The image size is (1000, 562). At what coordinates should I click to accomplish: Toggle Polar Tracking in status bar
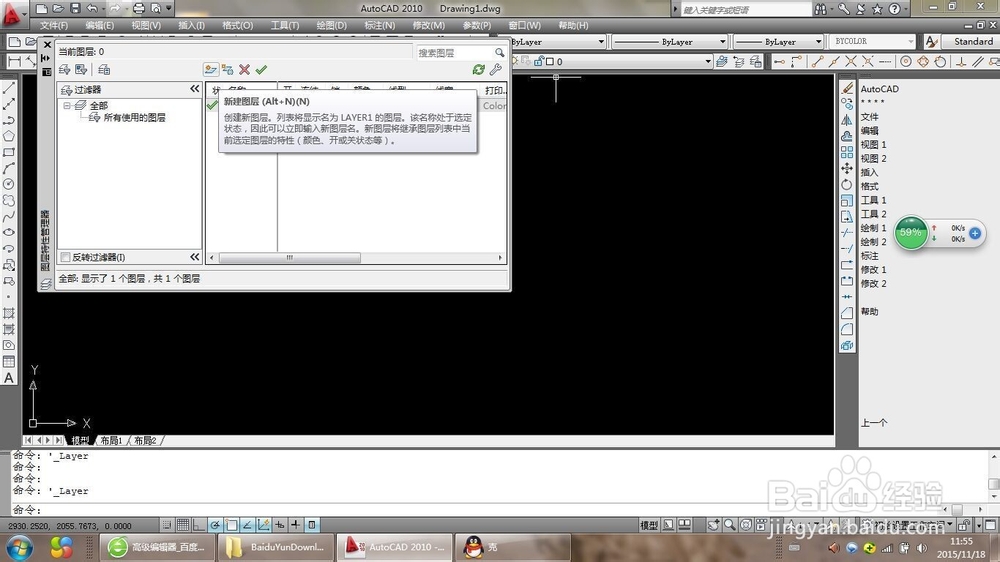click(x=215, y=525)
